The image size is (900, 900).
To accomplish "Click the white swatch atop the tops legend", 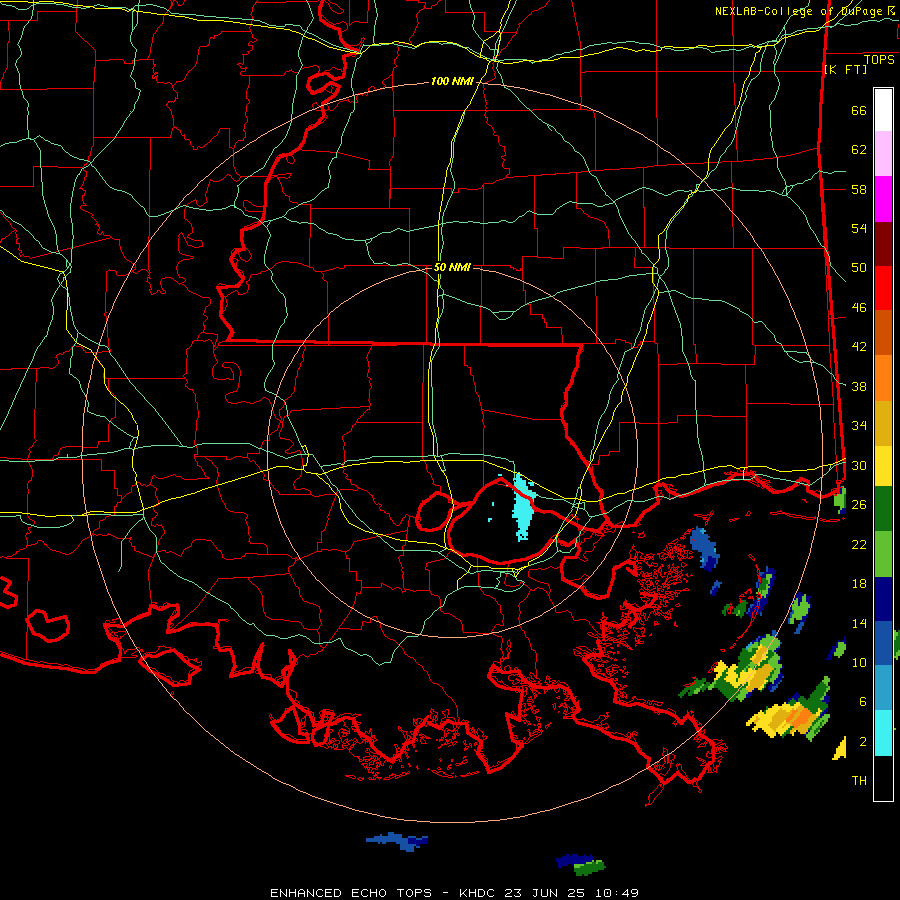I will [x=883, y=110].
